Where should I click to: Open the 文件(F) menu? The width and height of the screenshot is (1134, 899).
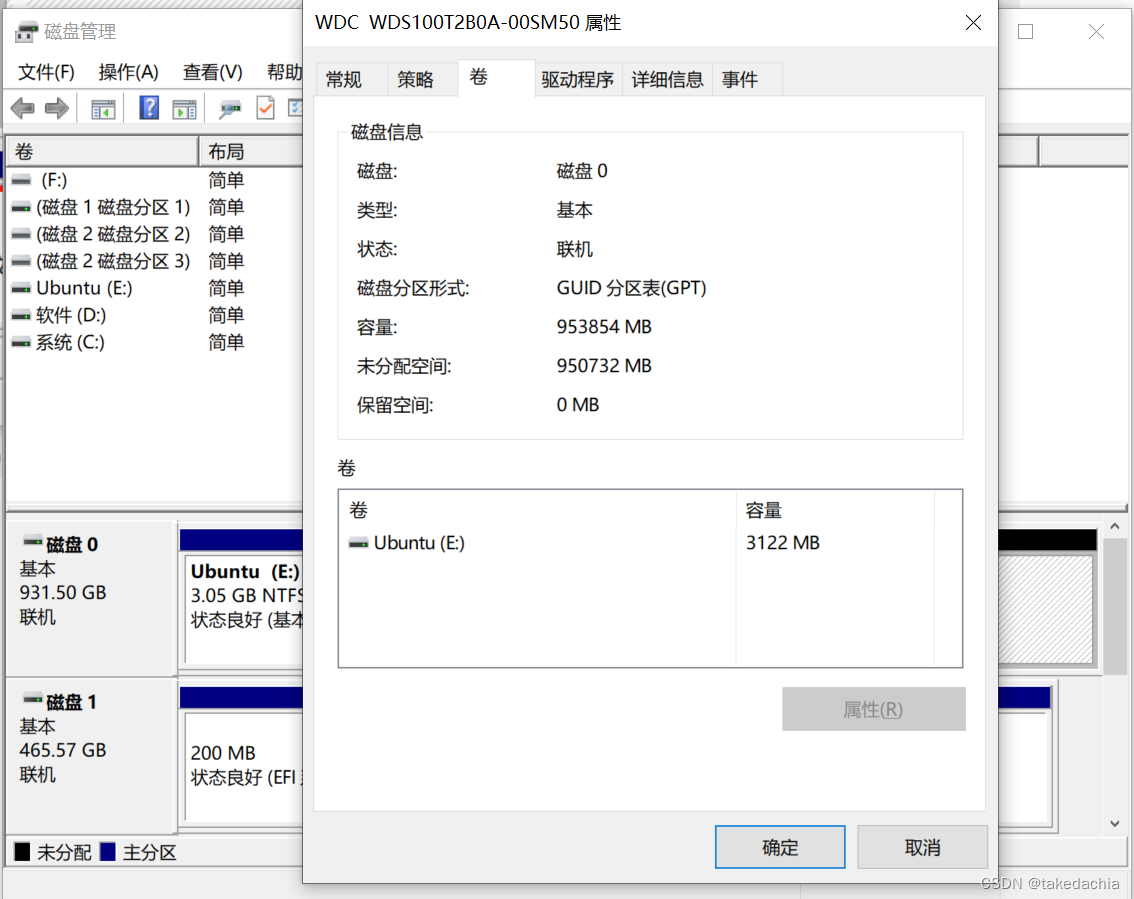tap(46, 72)
